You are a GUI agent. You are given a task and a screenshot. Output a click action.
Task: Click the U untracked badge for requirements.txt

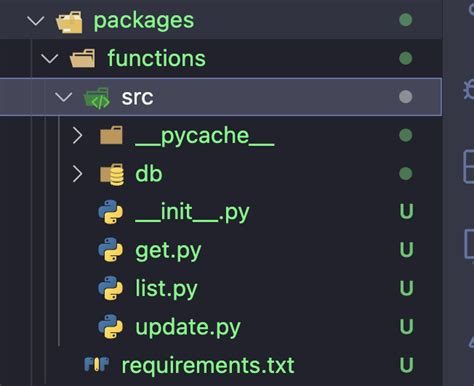[x=407, y=365]
